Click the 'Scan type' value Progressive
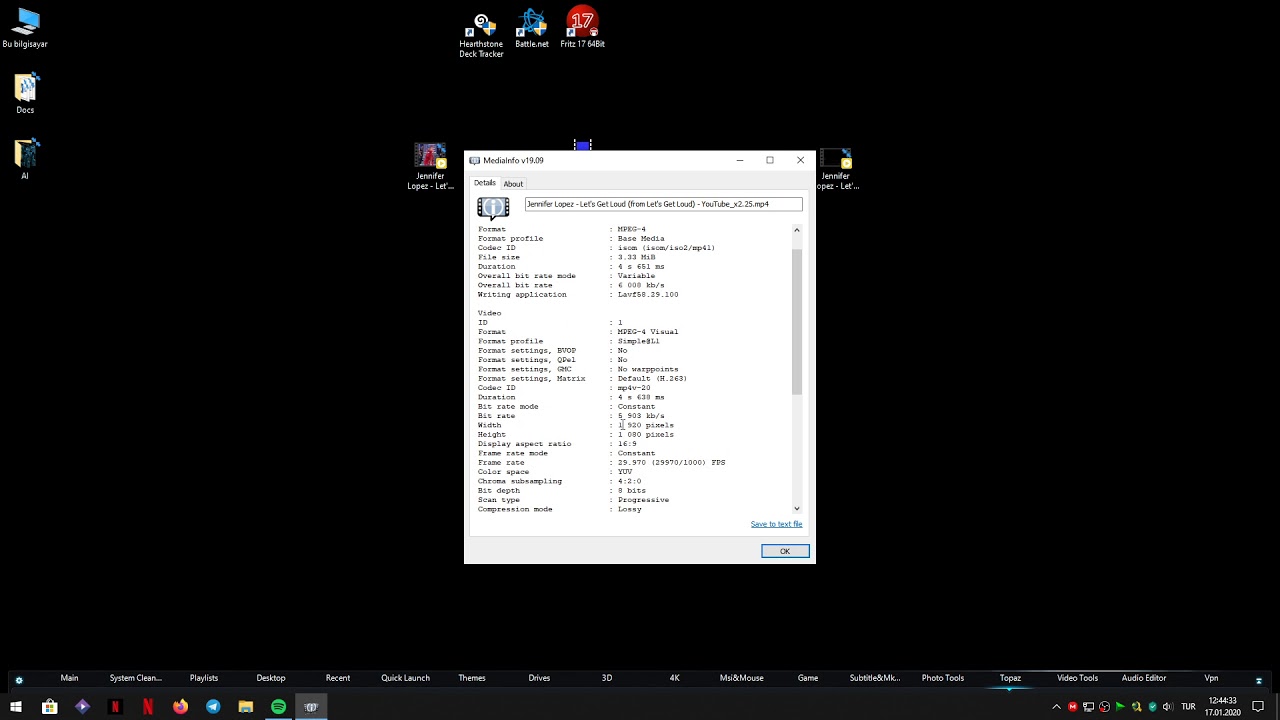 [643, 500]
